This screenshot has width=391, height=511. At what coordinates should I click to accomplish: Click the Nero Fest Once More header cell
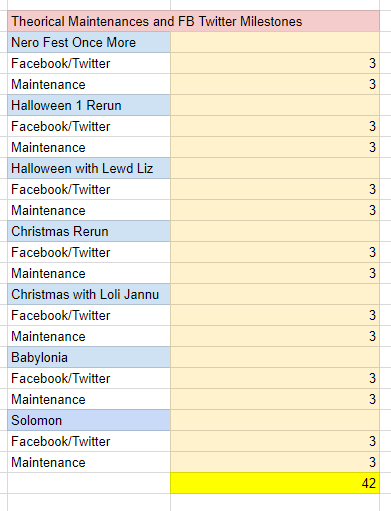(x=89, y=42)
